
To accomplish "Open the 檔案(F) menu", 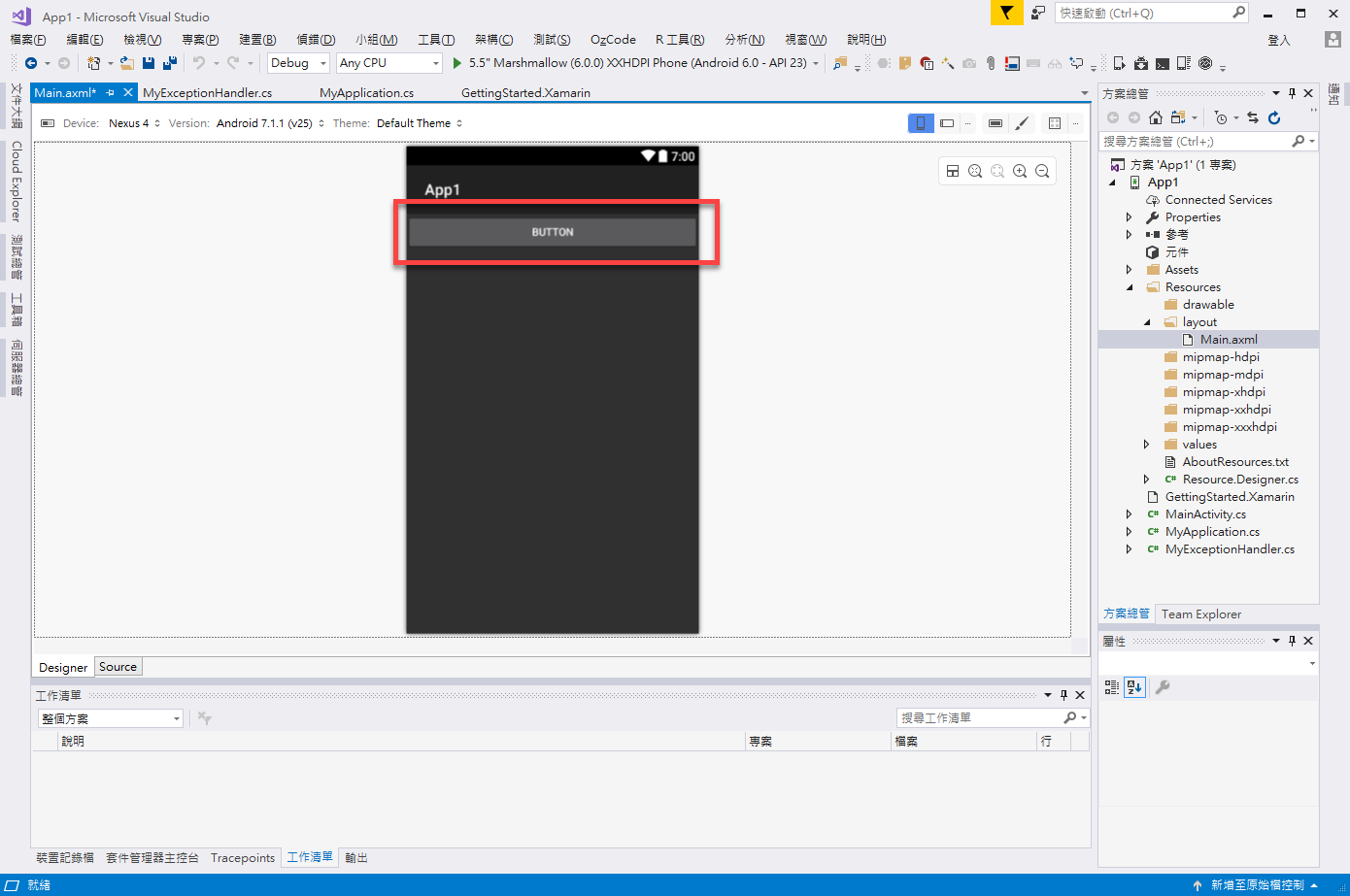I will tap(28, 40).
